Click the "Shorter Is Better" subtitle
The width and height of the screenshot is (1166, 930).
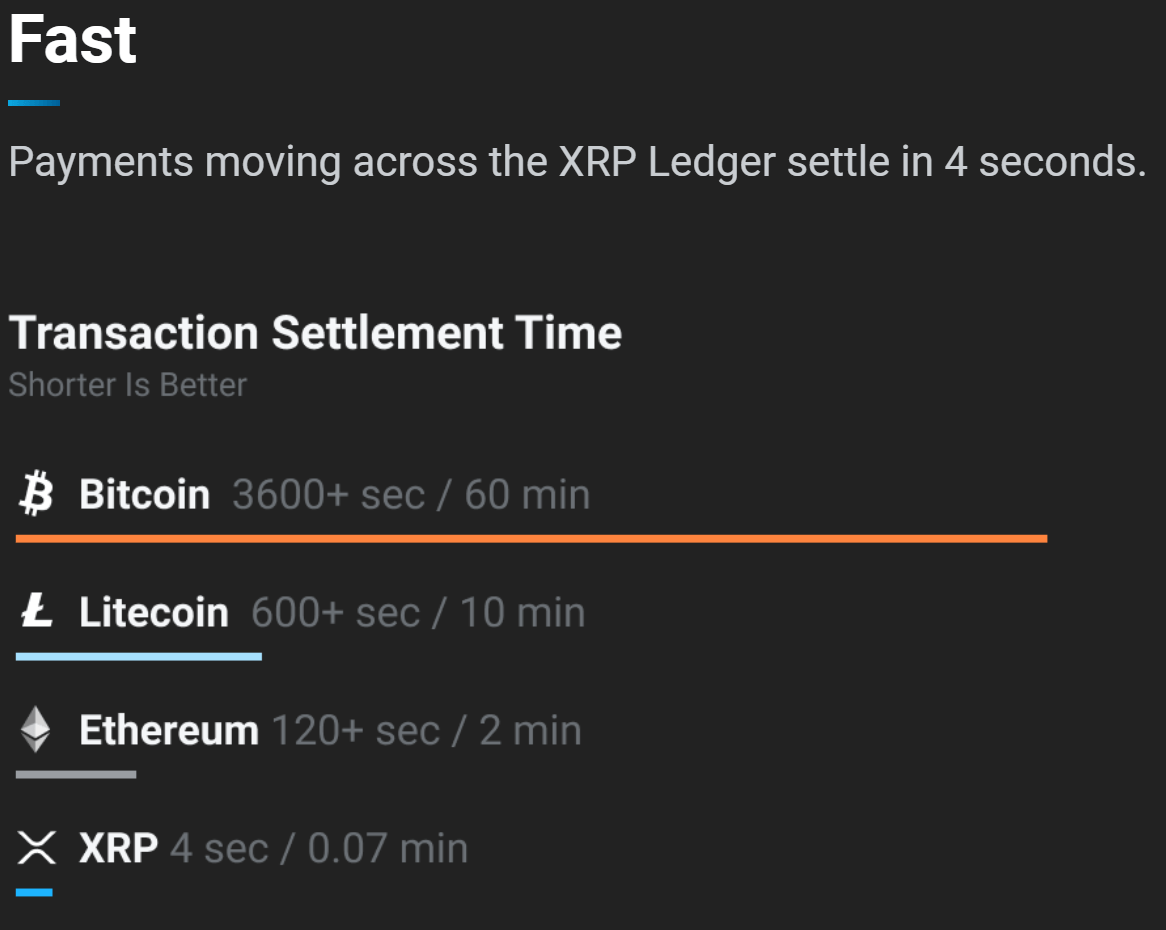(x=127, y=385)
